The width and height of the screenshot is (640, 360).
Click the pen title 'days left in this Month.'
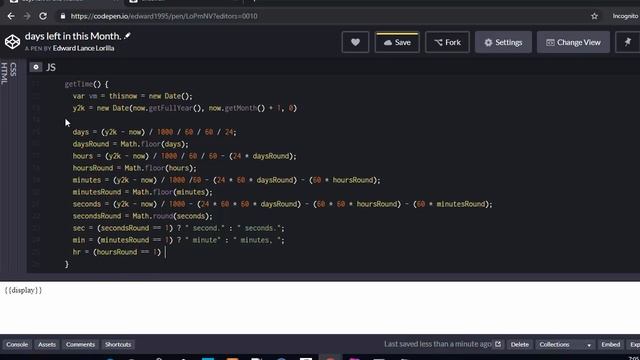pos(73,36)
